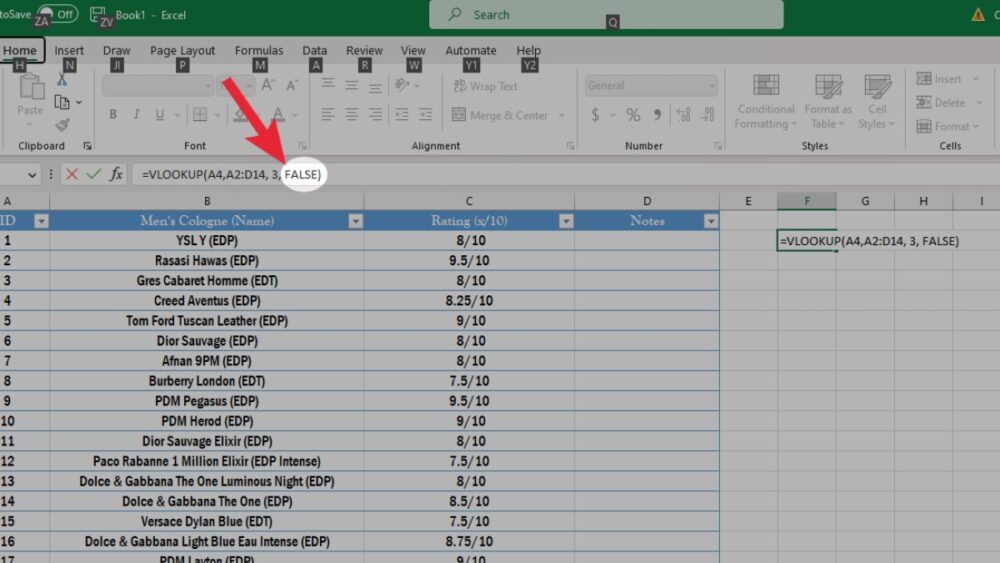Click the Insert Function fx icon
This screenshot has width=1000, height=563.
tap(115, 174)
